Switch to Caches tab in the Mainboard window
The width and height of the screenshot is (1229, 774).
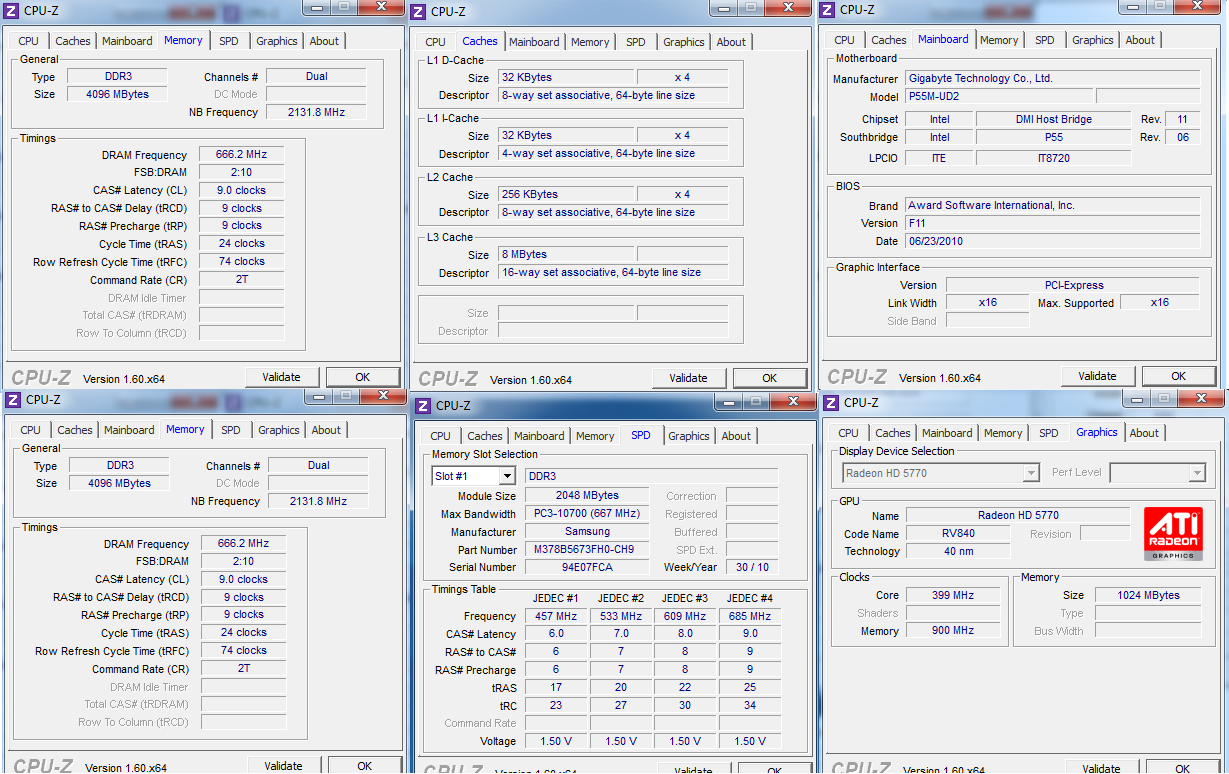pyautogui.click(x=888, y=40)
